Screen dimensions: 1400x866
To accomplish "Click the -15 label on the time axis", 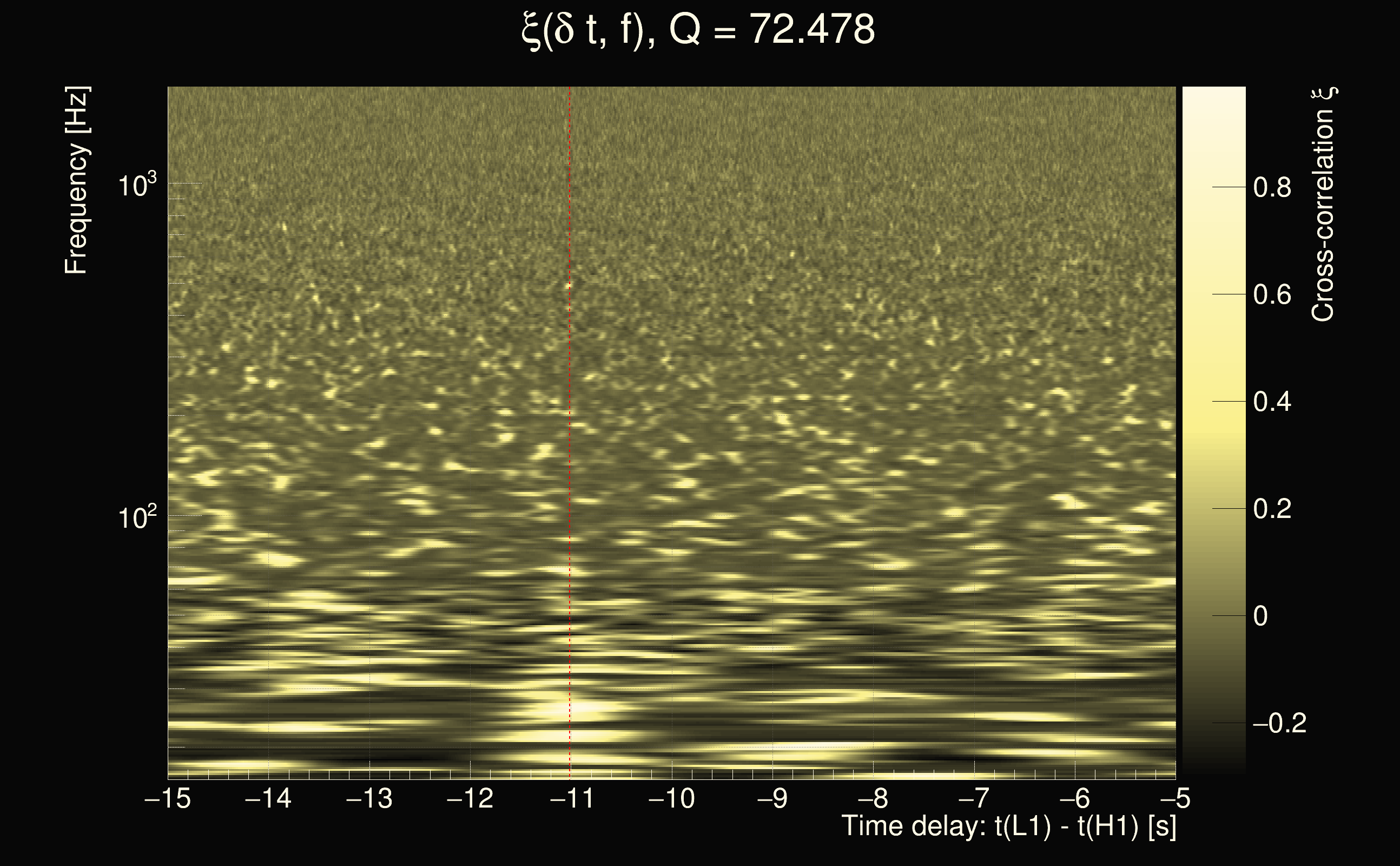I will [168, 798].
